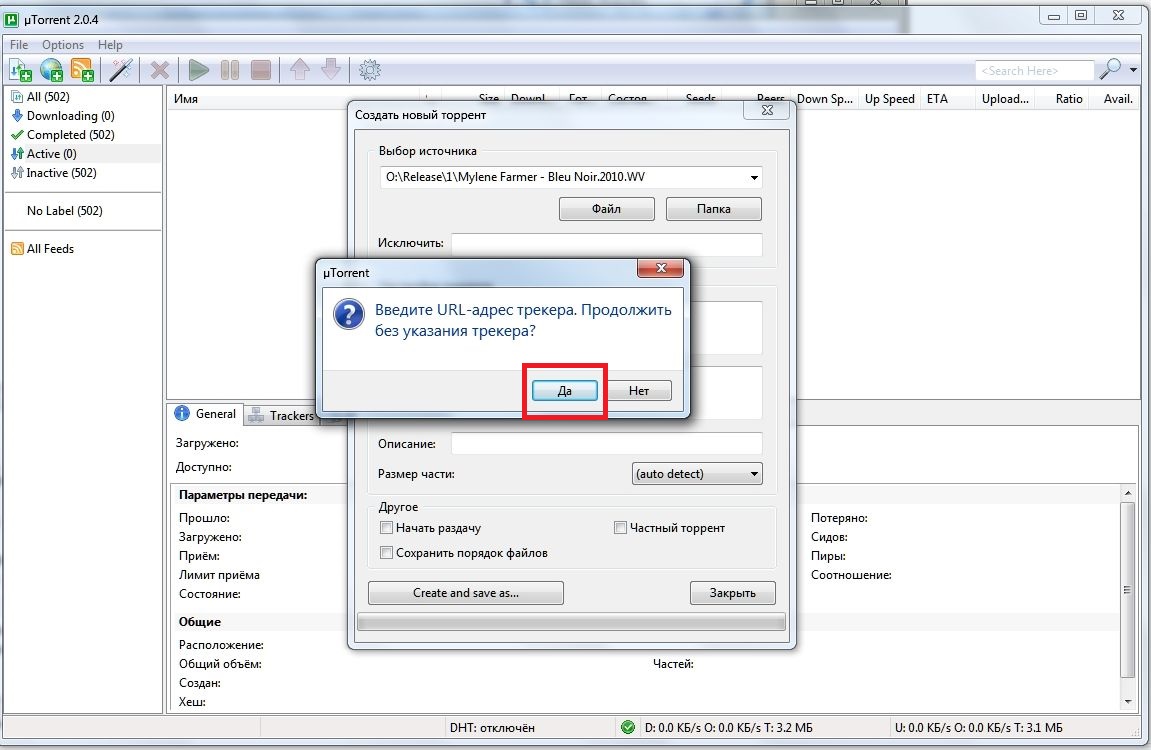The width and height of the screenshot is (1151, 750).
Task: Sort torrents by Up Speed column
Action: coord(889,99)
